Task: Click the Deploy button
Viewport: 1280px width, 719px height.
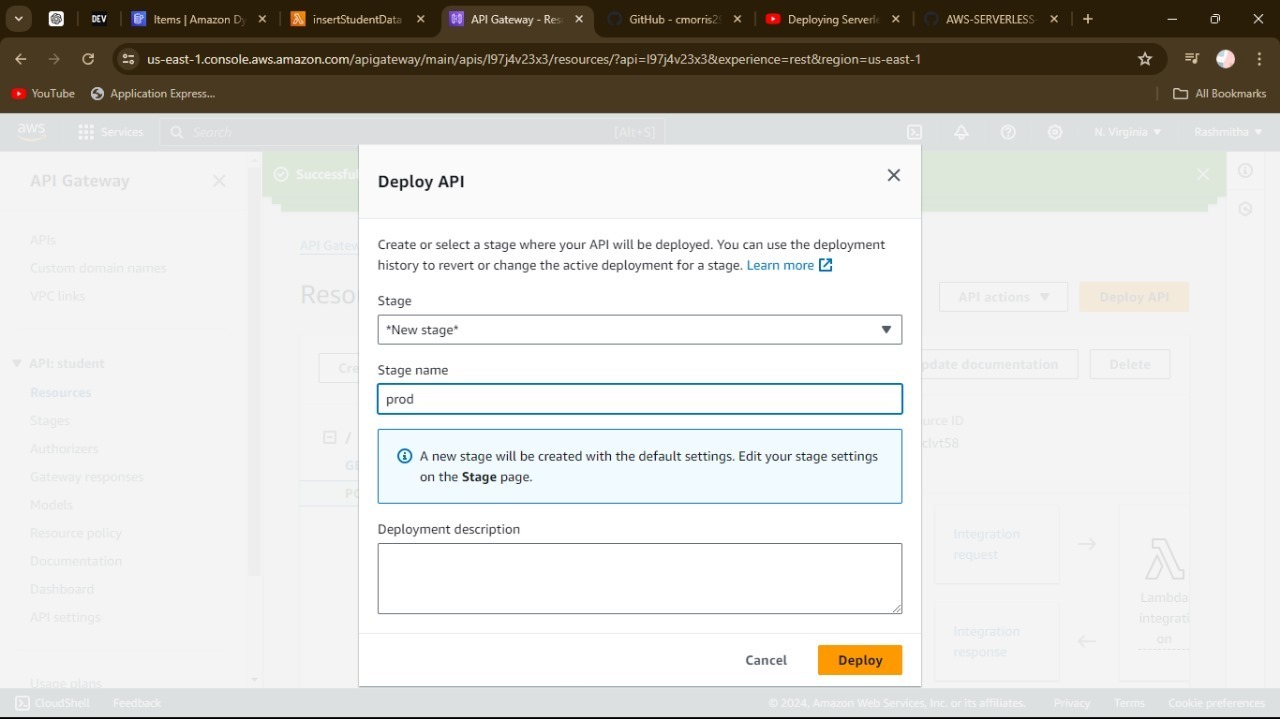Action: tap(860, 660)
